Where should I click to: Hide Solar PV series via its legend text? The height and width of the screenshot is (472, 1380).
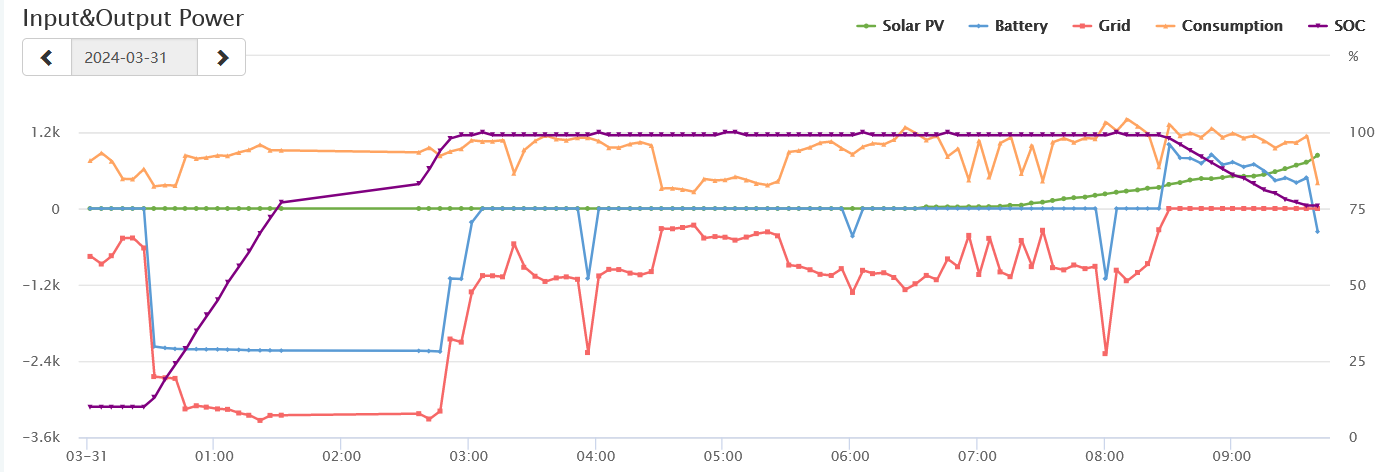912,26
